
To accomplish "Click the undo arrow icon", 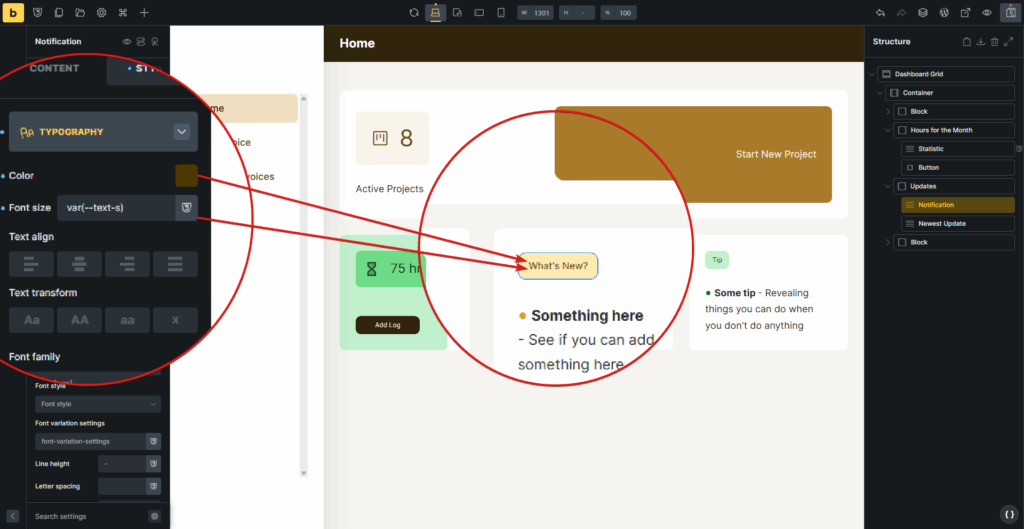I will 880,12.
